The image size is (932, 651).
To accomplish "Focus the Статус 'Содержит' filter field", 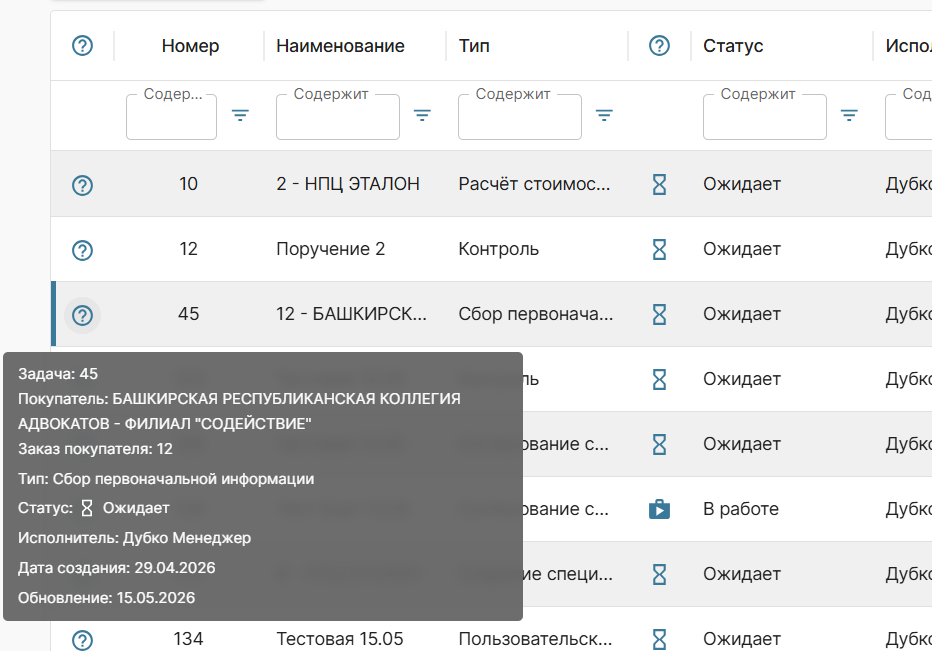I will [764, 117].
